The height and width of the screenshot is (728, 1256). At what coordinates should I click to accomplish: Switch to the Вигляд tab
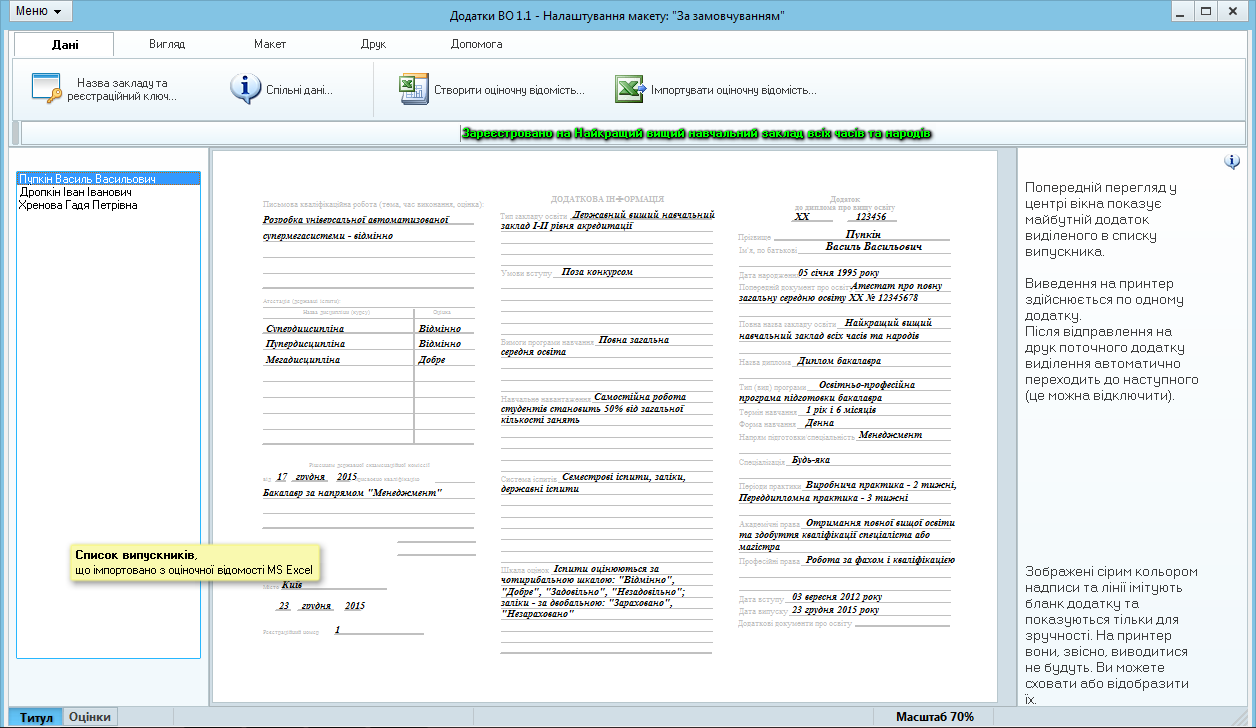click(x=167, y=44)
